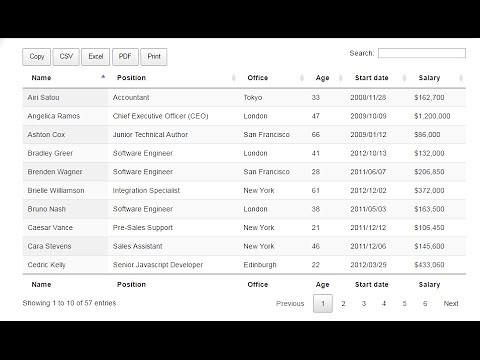The height and width of the screenshot is (360, 480).
Task: Click the Integration Specialist cell
Action: pos(173,190)
